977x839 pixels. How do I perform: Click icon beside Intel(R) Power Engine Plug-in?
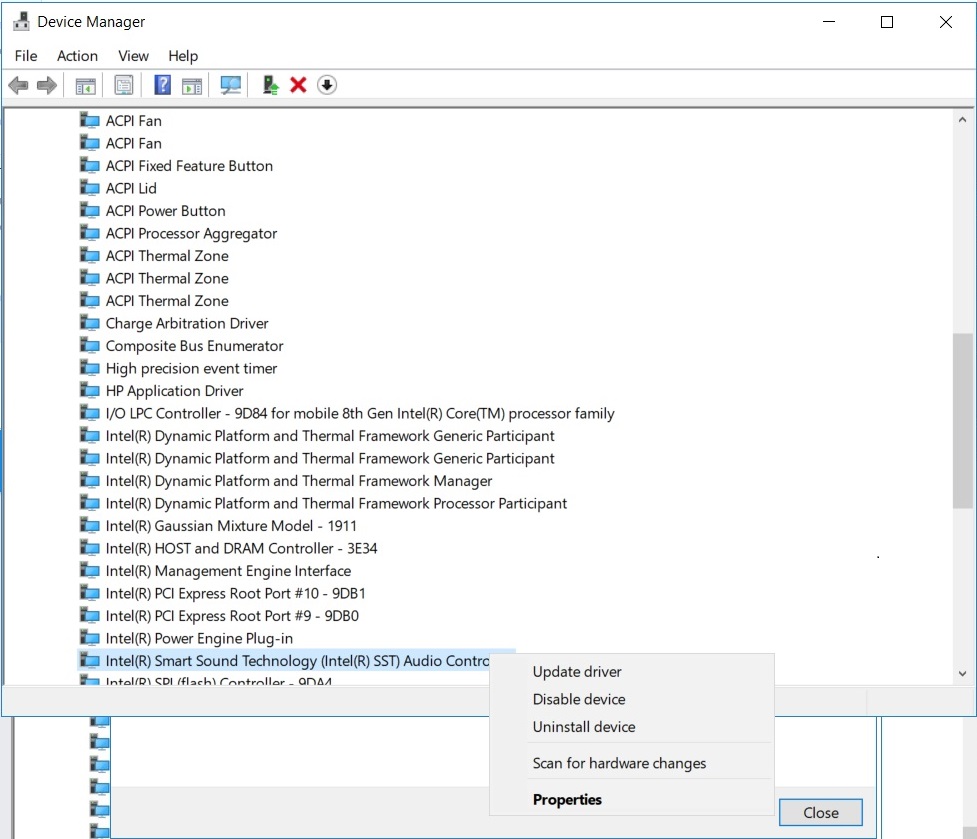click(90, 638)
